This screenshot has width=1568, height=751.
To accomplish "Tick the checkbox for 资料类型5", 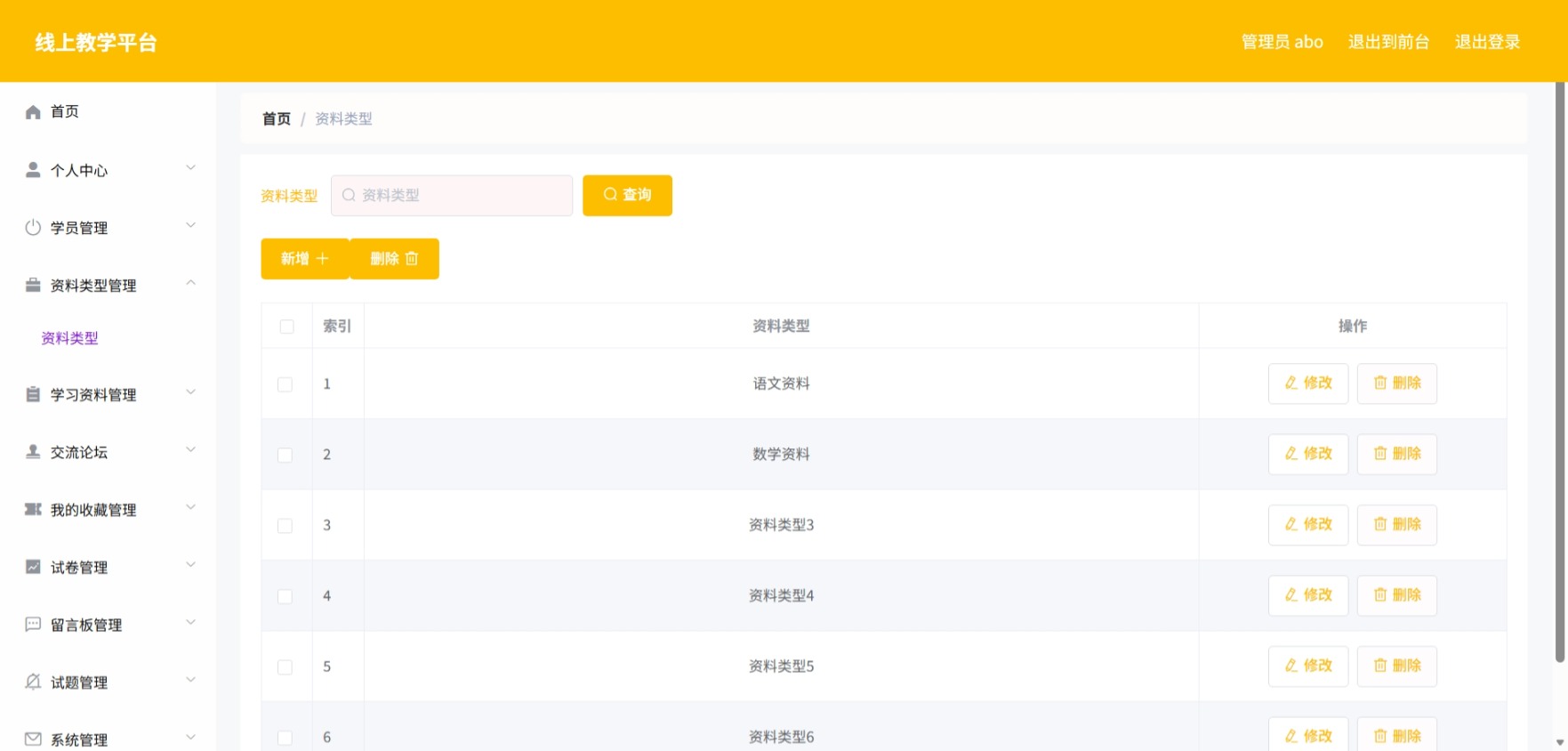I will coord(285,667).
